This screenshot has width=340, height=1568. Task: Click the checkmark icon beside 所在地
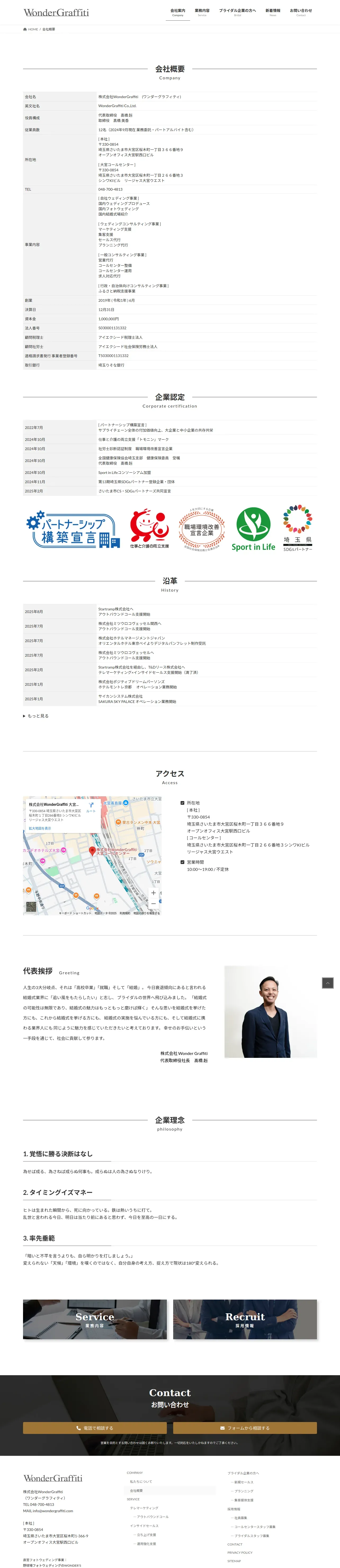(x=182, y=803)
